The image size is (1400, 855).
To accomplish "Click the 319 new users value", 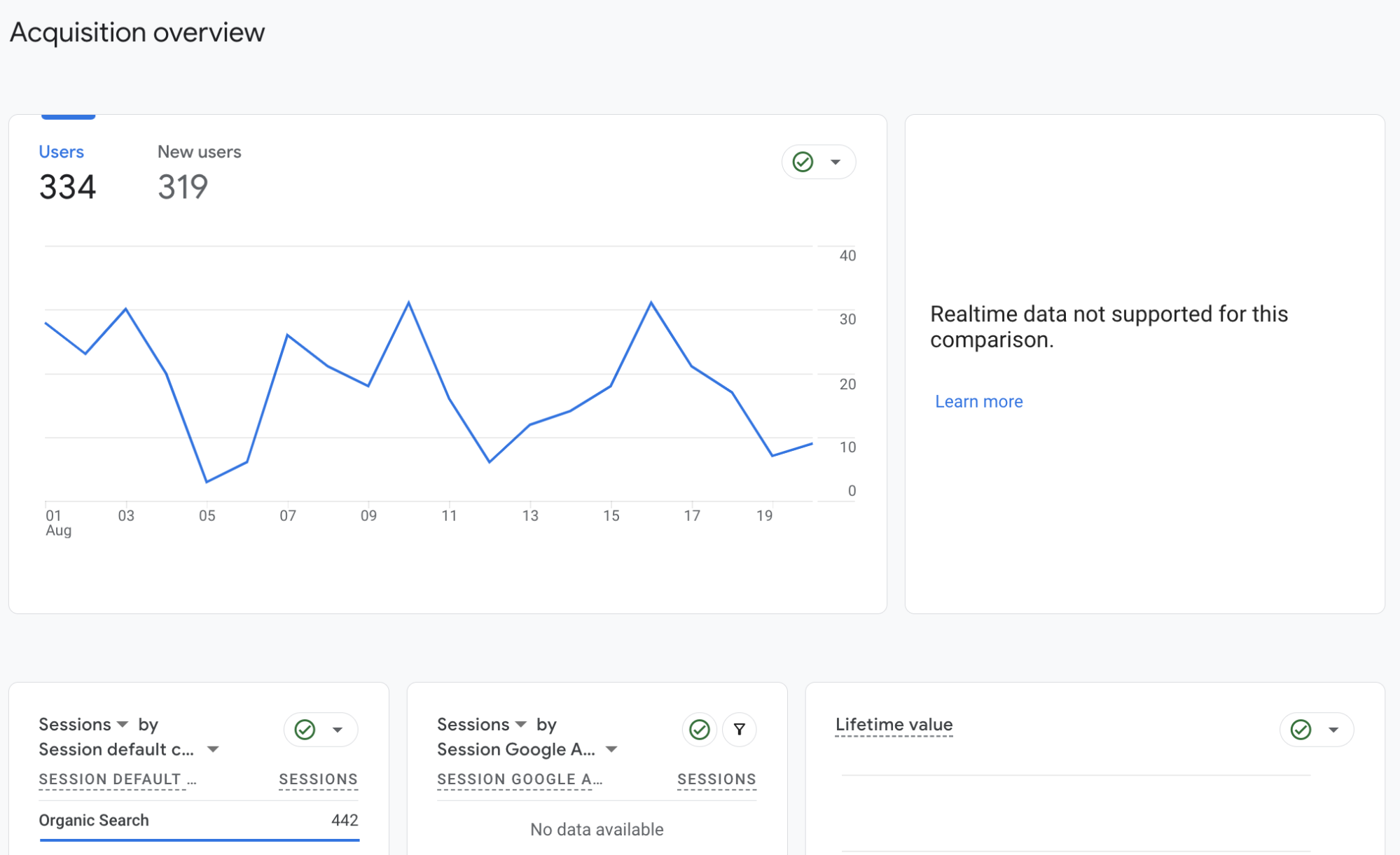I will 183,187.
